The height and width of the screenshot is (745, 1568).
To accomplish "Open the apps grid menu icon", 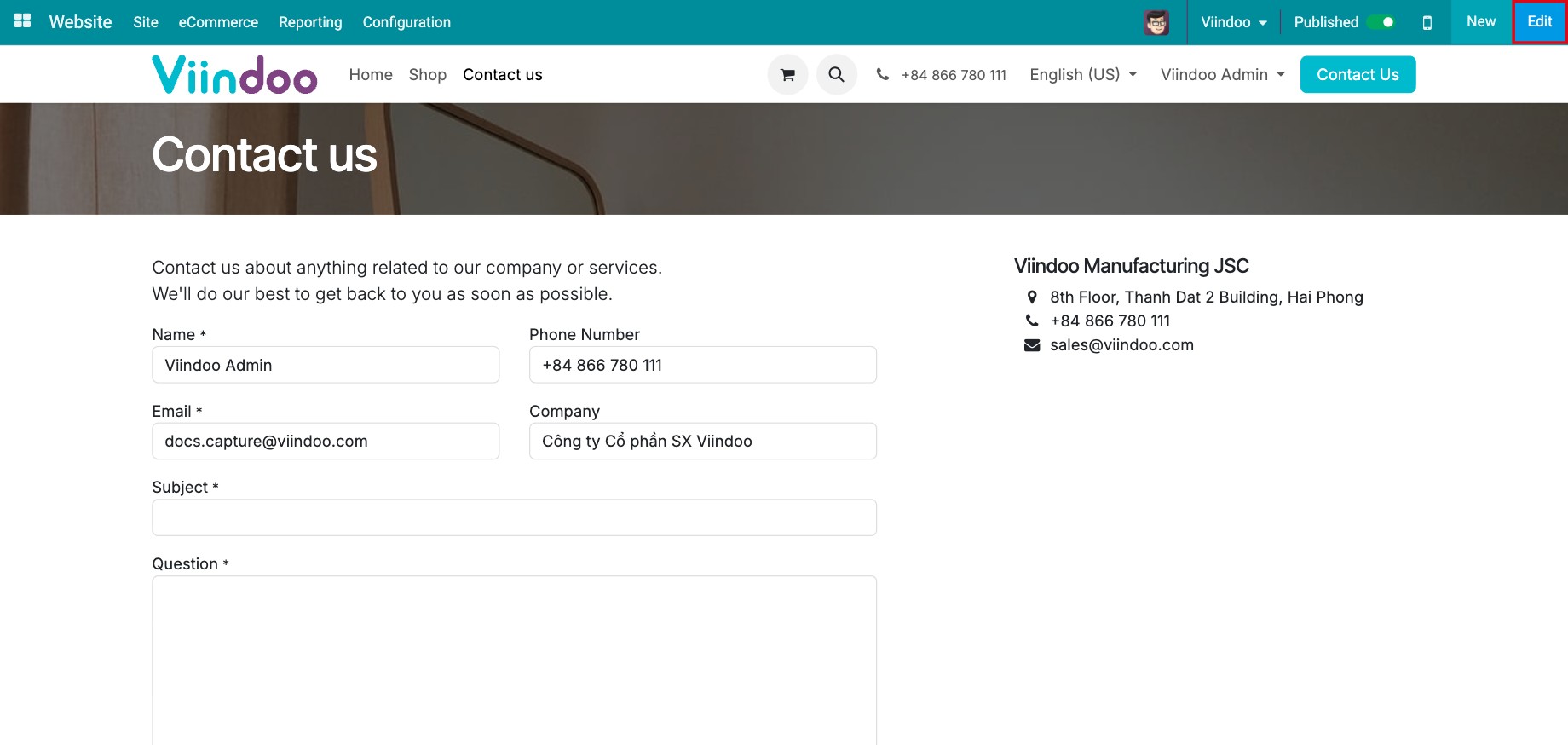I will 23,21.
